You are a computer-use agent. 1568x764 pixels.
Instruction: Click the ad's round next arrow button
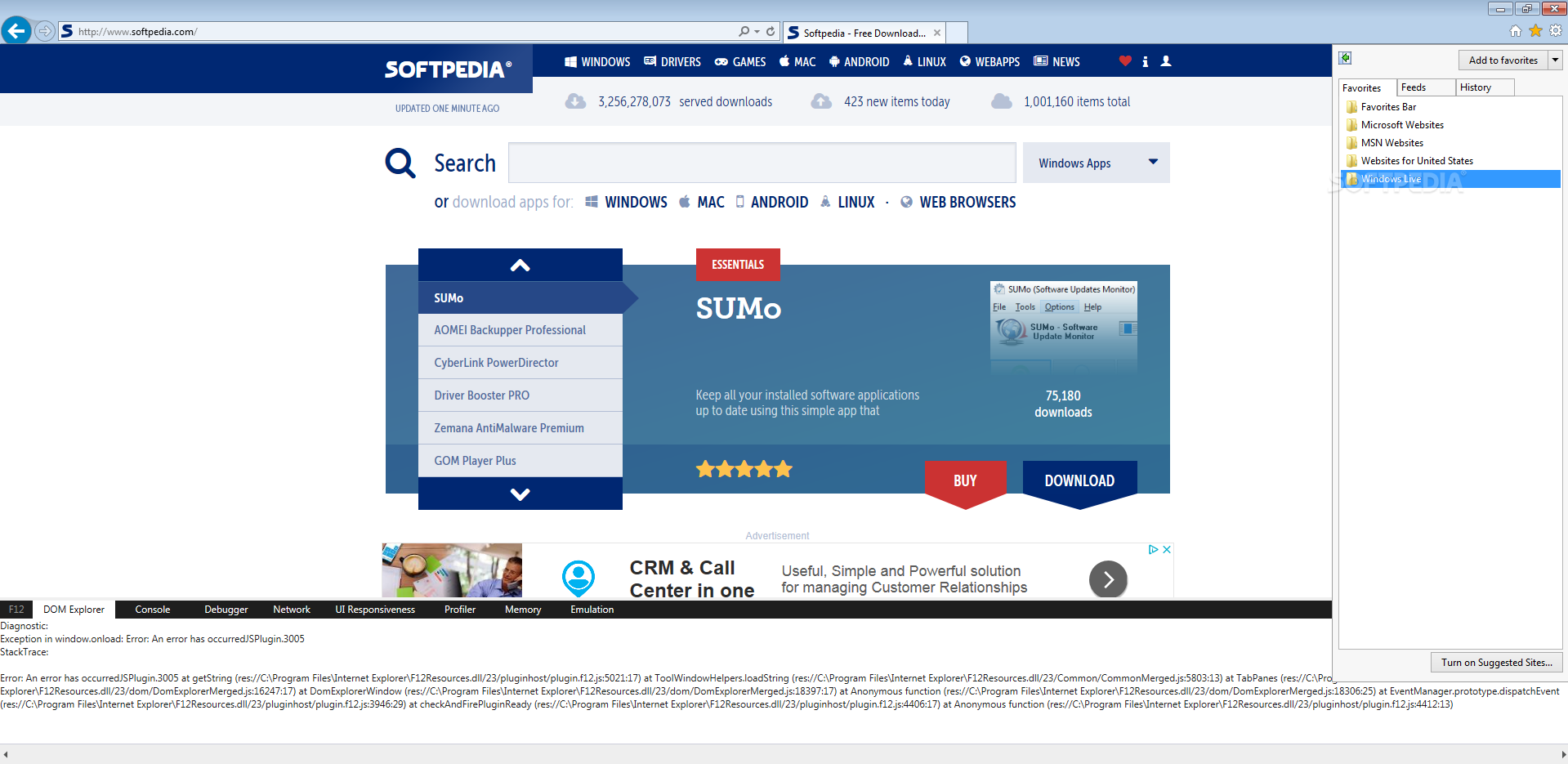point(1108,579)
